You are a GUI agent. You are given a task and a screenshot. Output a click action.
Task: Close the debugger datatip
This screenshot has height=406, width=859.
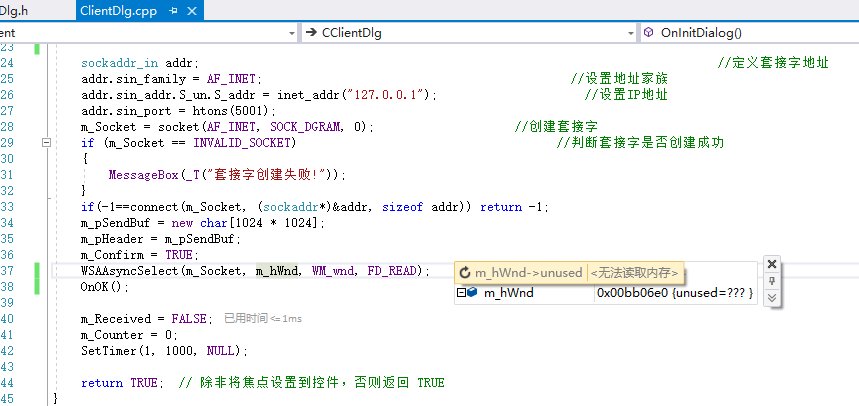tap(772, 264)
